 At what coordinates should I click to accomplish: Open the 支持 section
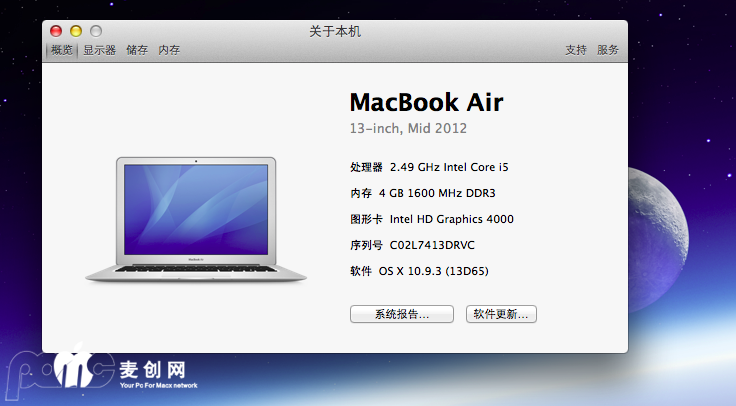(576, 50)
